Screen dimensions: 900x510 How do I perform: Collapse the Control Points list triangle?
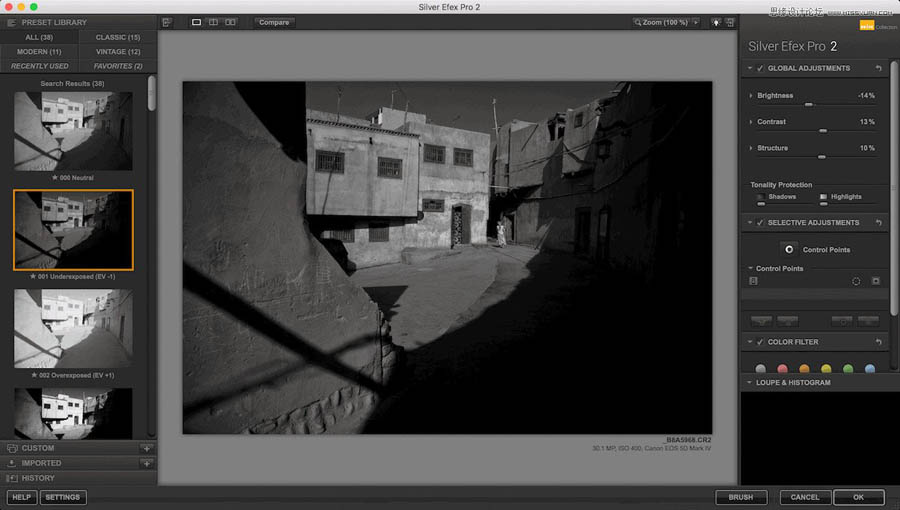tap(750, 268)
